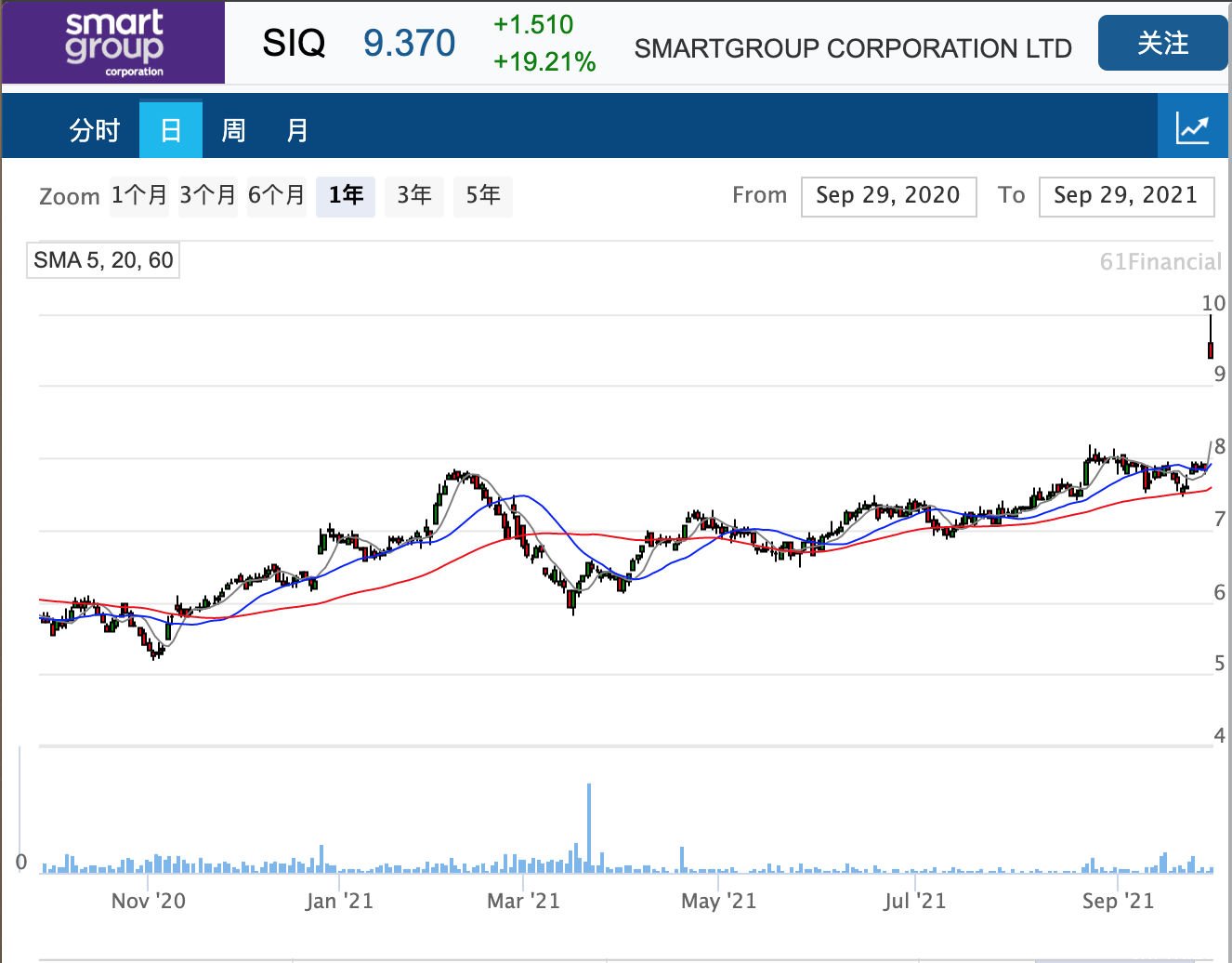This screenshot has height=963, width=1232.
Task: Click the Jan '21 axis label
Action: pos(339,901)
